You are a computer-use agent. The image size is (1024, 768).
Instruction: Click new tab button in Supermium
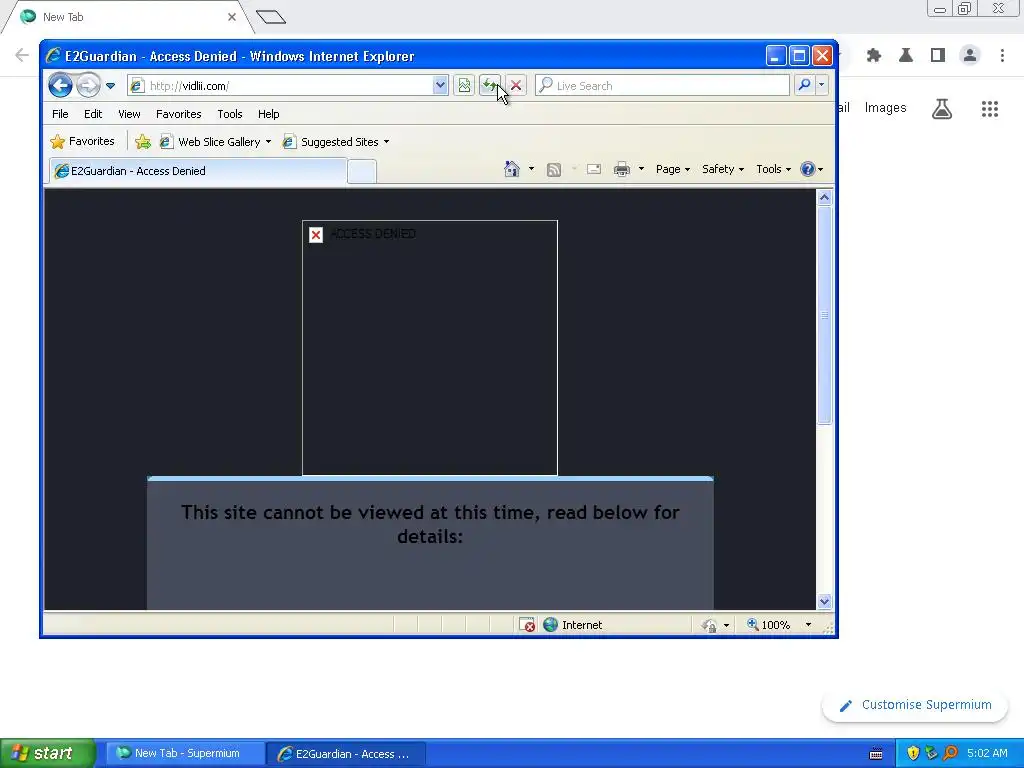point(271,17)
